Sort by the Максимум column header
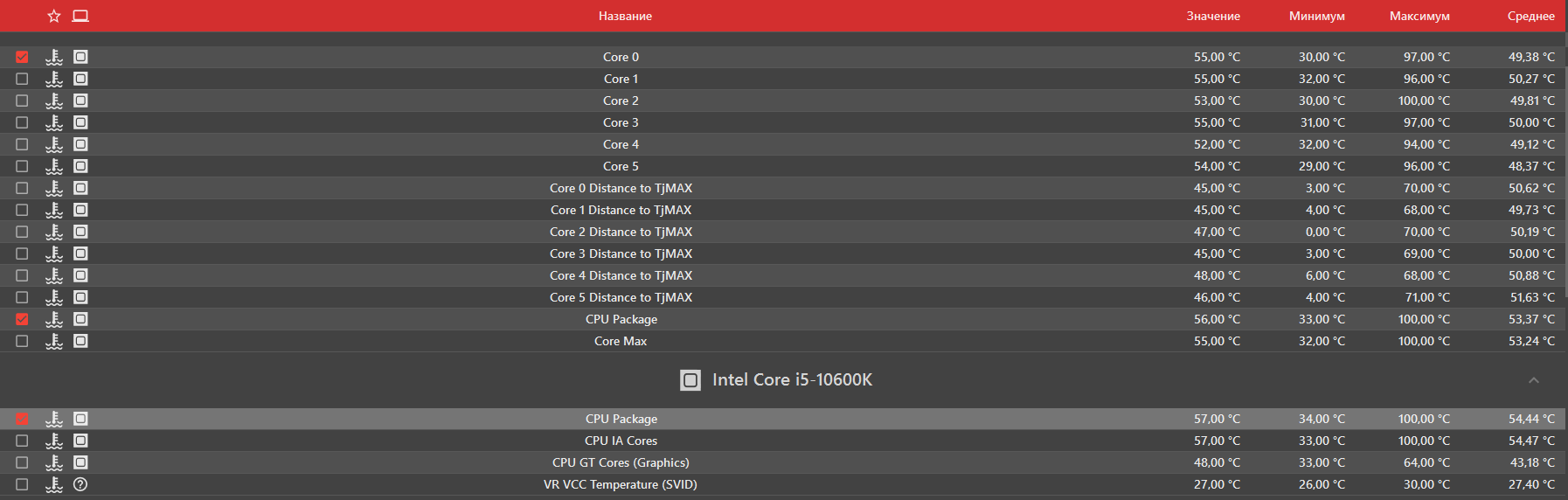 pyautogui.click(x=1419, y=16)
